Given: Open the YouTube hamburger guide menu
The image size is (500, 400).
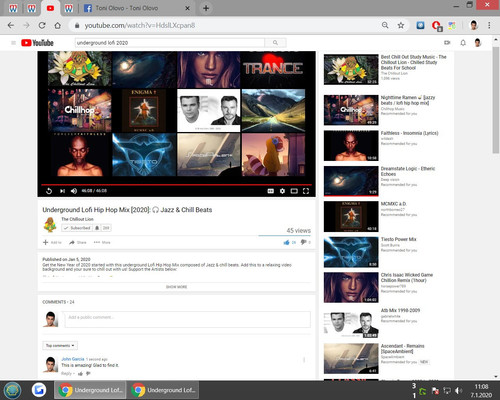Looking at the screenshot, I should tap(13, 43).
